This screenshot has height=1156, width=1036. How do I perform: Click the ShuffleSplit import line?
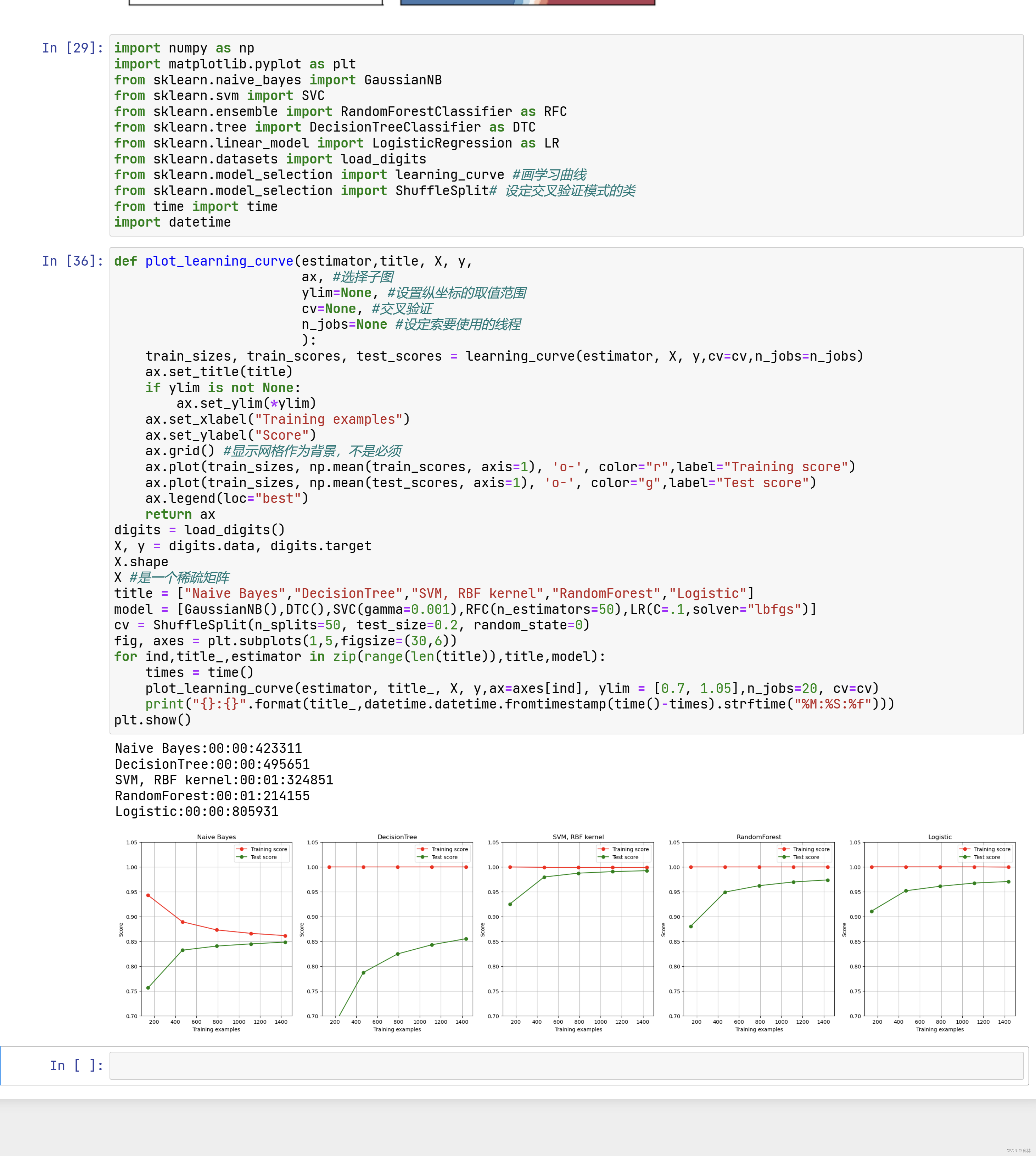(x=375, y=191)
